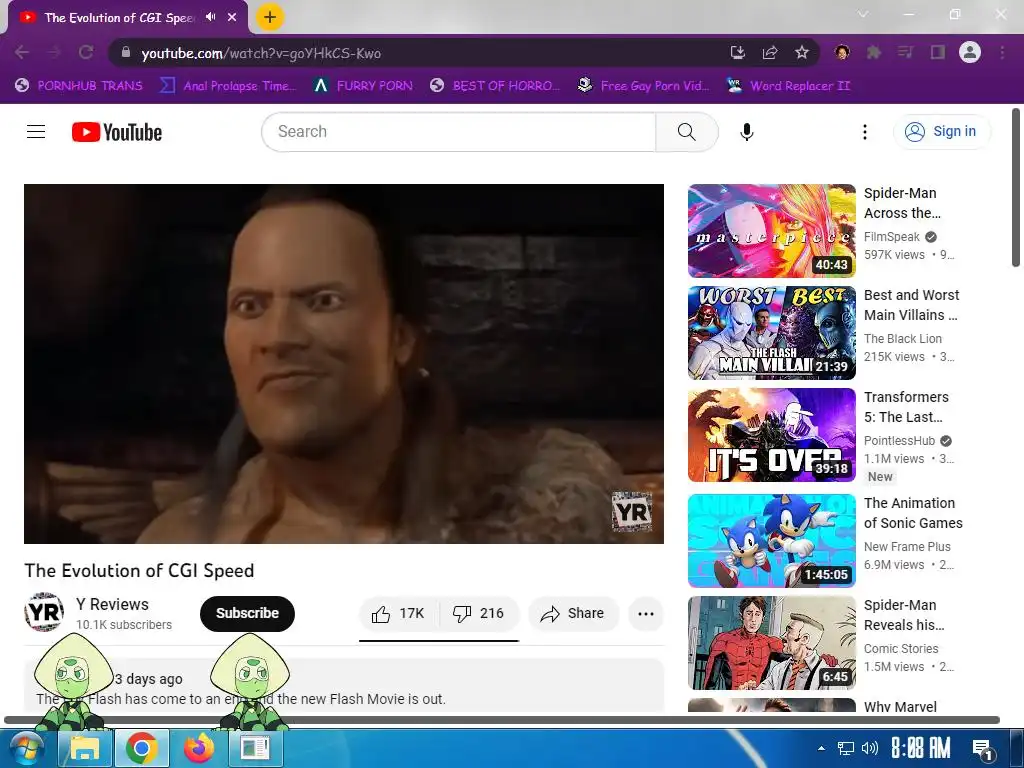Open the Y Reviews channel name link
This screenshot has width=1024, height=768.
(112, 604)
